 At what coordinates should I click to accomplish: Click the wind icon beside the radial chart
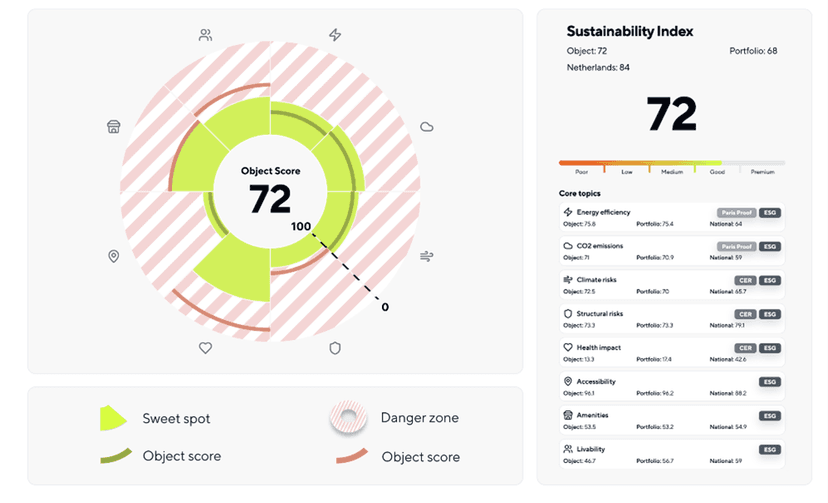[x=427, y=256]
